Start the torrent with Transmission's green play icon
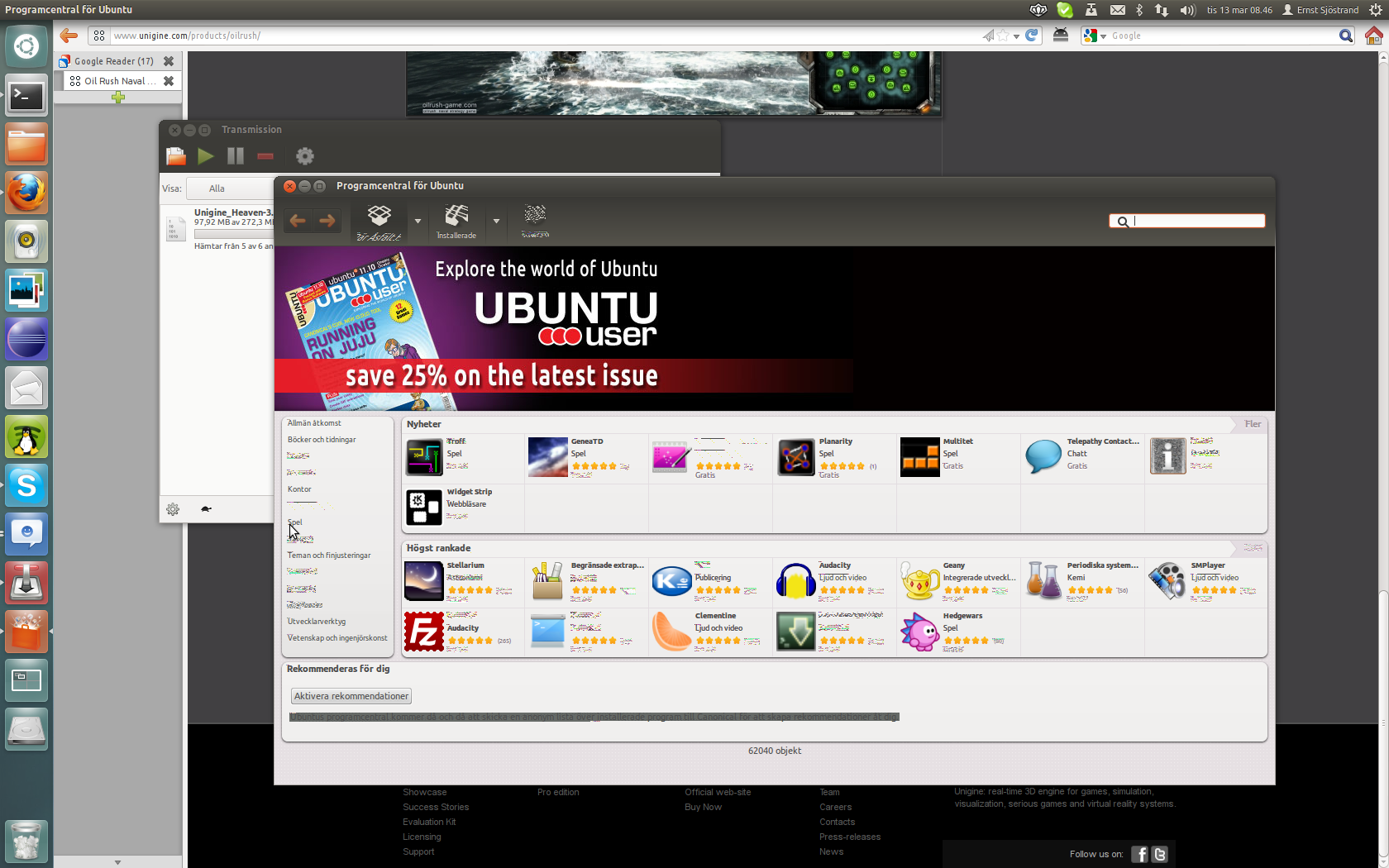Screen dimensions: 1389x868 pos(206,156)
